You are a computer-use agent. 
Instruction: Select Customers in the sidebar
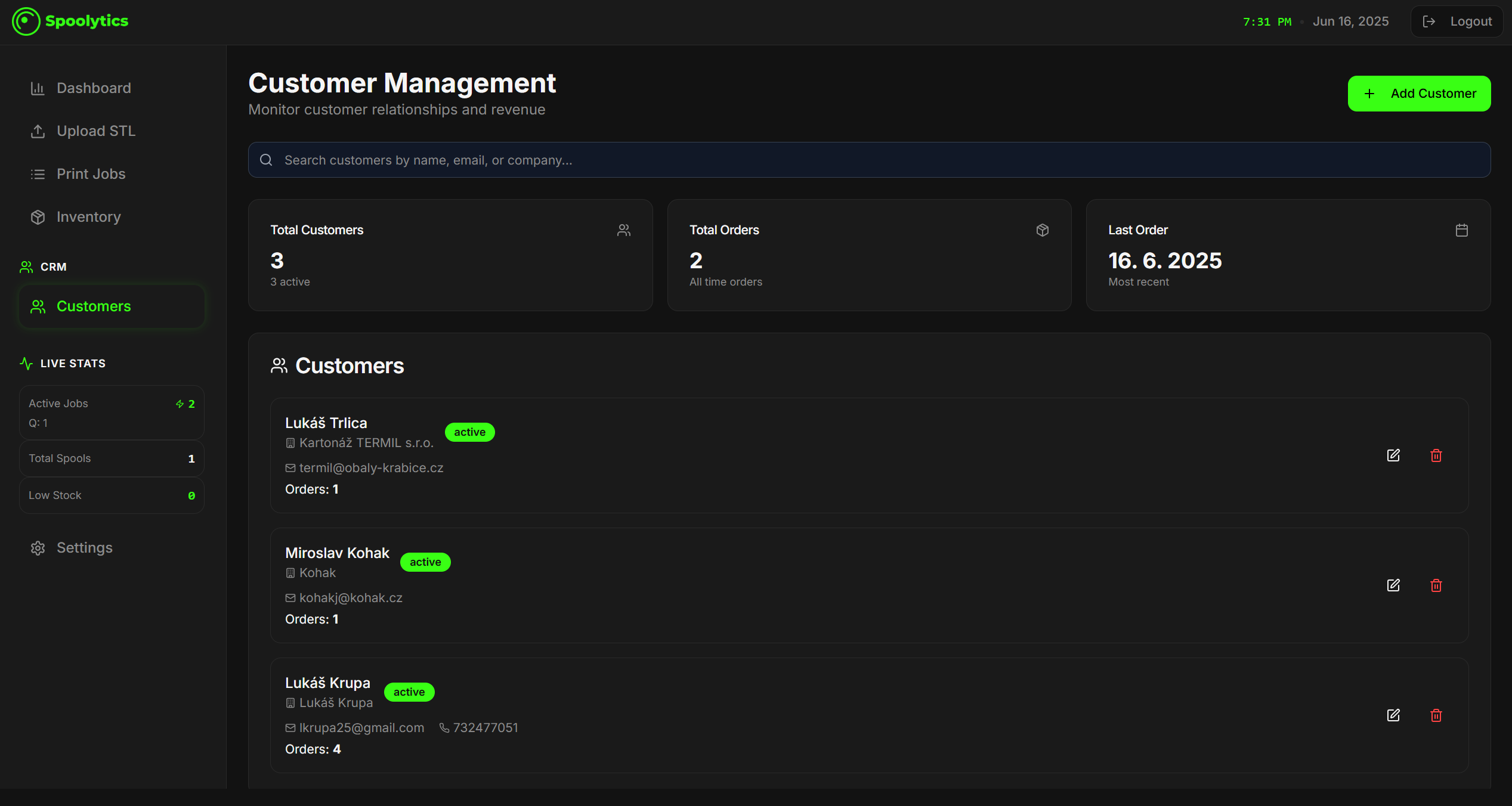point(112,306)
